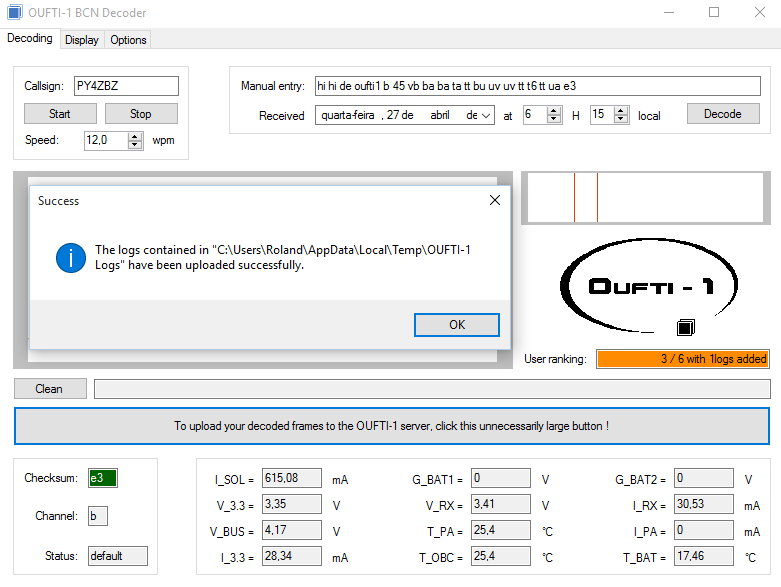Click the hour spinner arrows

tap(555, 116)
